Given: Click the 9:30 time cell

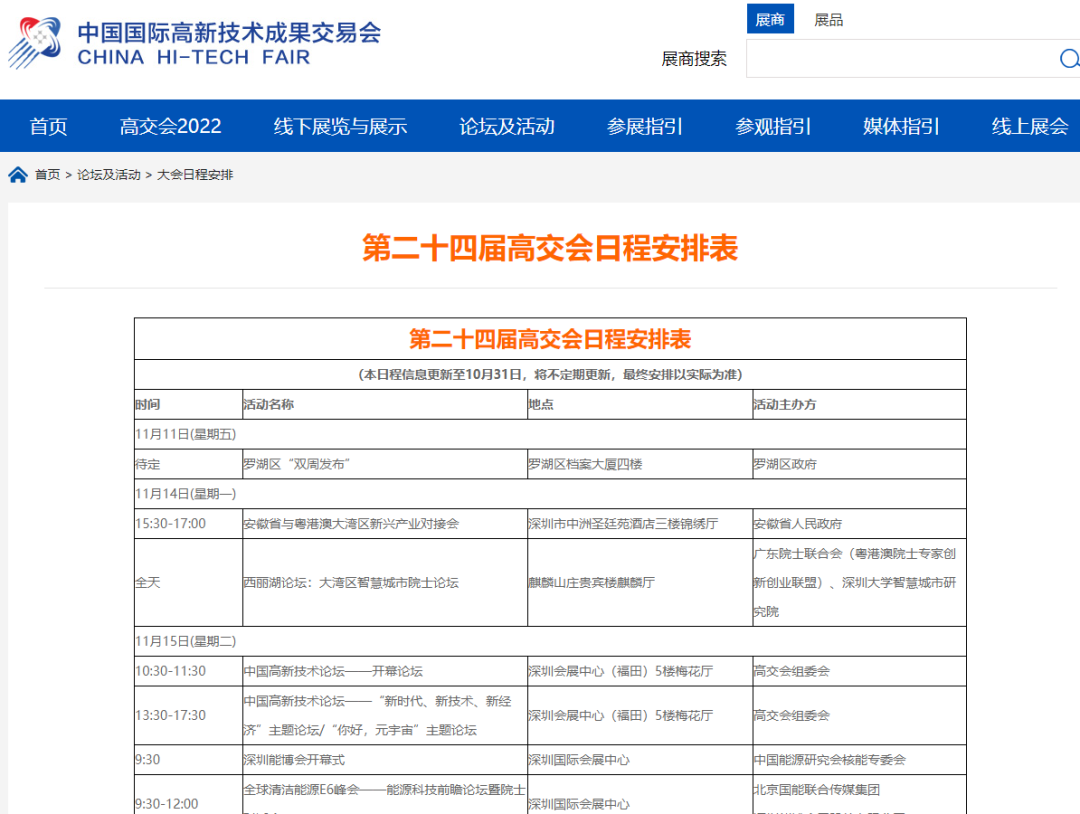Looking at the screenshot, I should [x=188, y=760].
